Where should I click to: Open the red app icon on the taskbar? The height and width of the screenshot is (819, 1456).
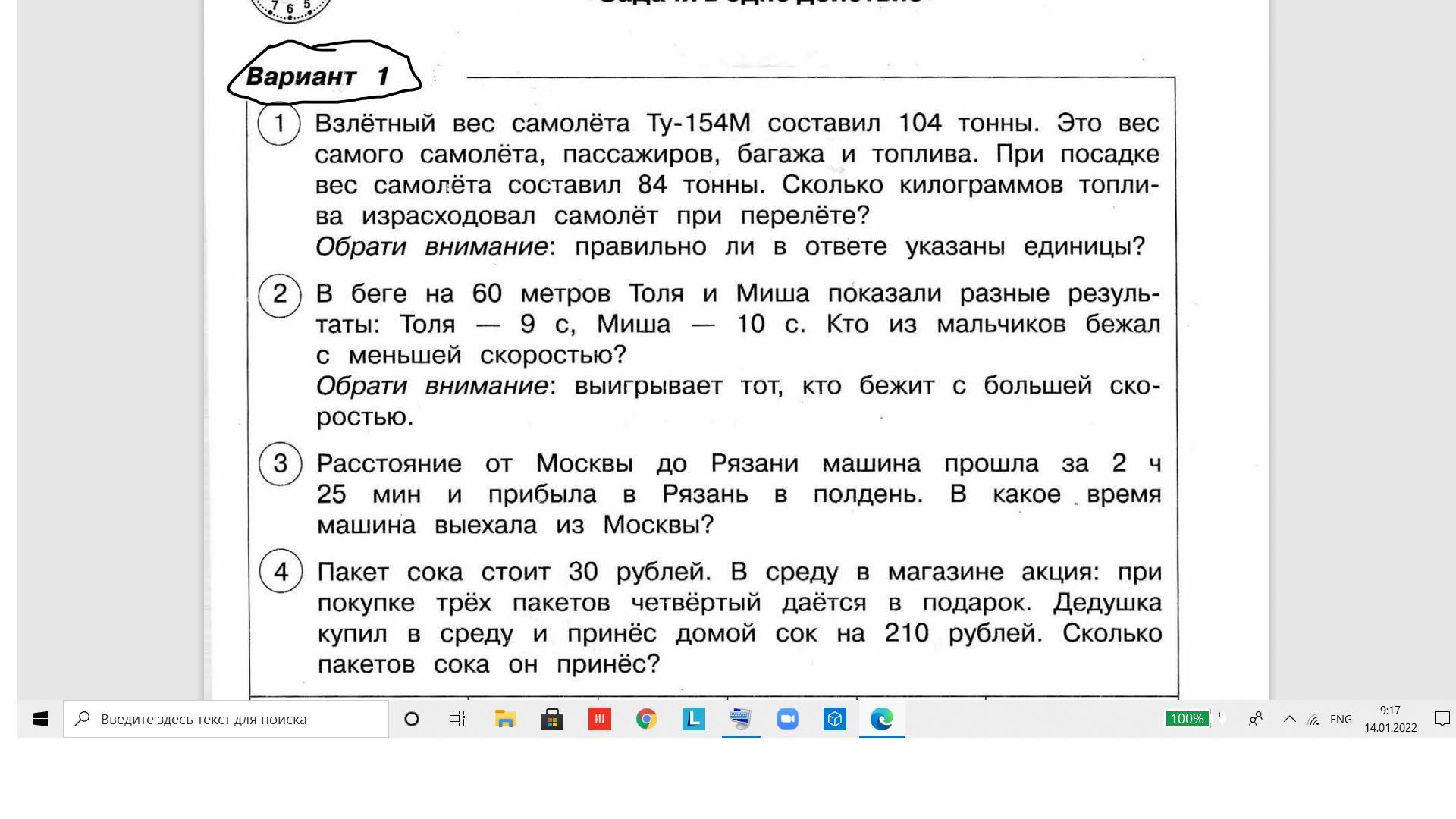pyautogui.click(x=599, y=719)
